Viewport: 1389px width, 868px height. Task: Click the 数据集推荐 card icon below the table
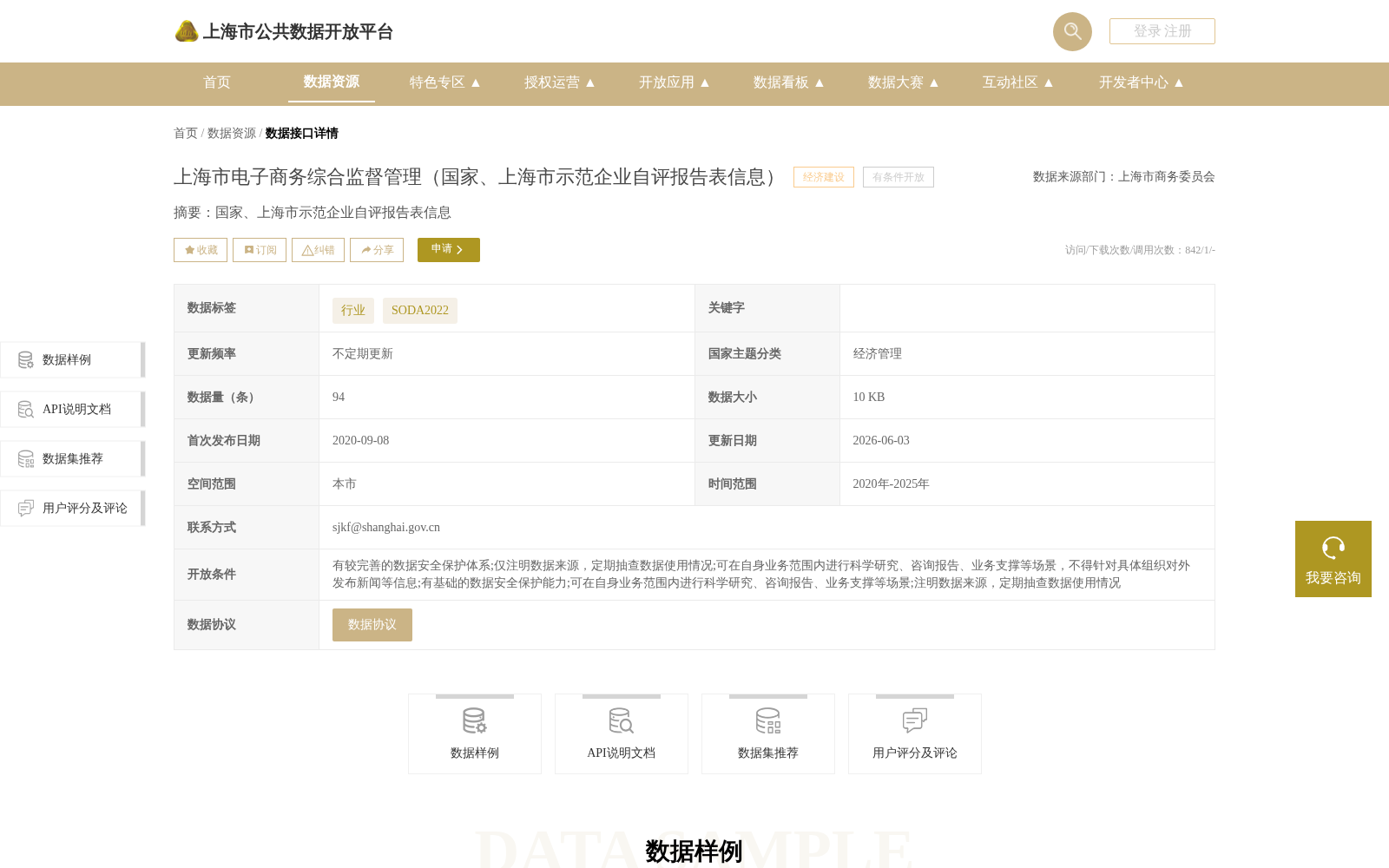point(768,720)
